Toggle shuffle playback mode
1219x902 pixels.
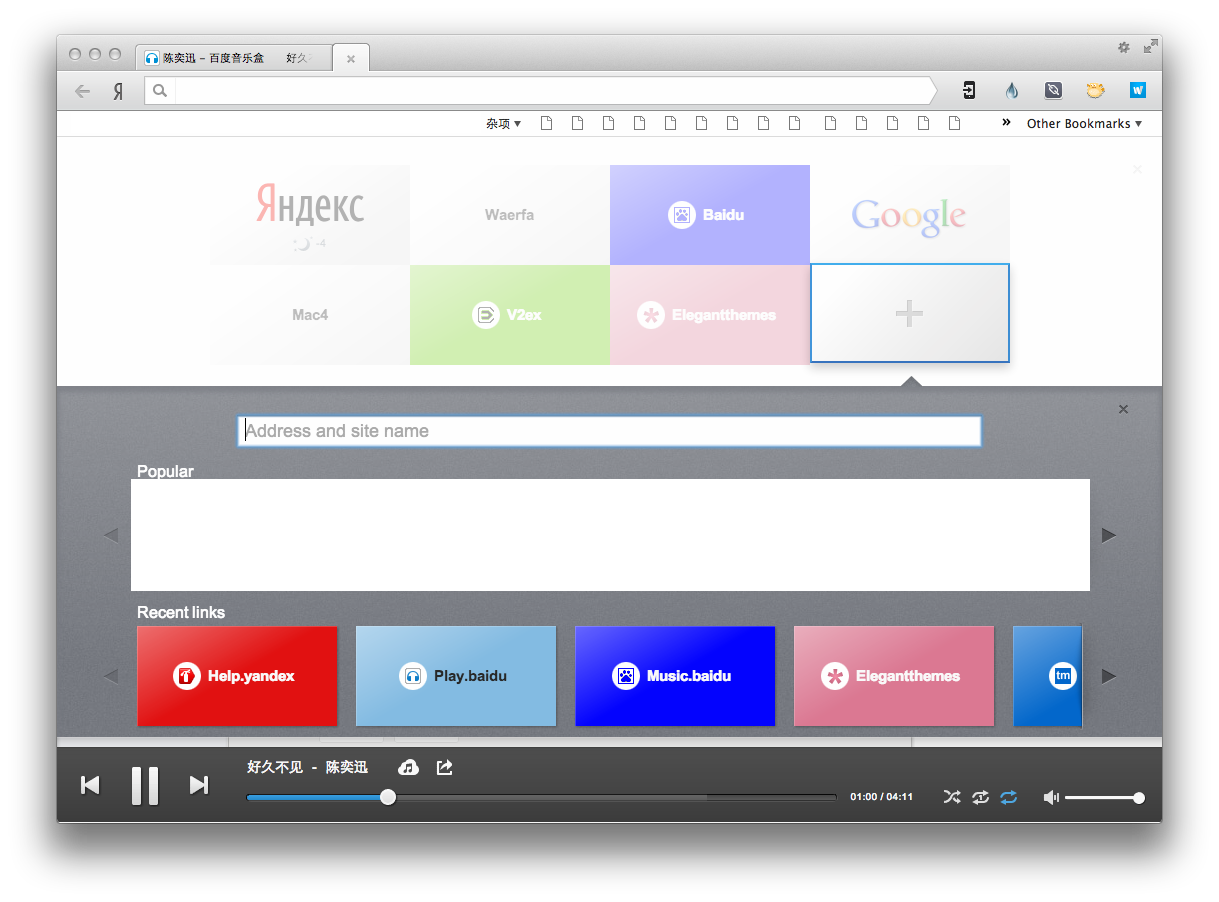coord(951,797)
